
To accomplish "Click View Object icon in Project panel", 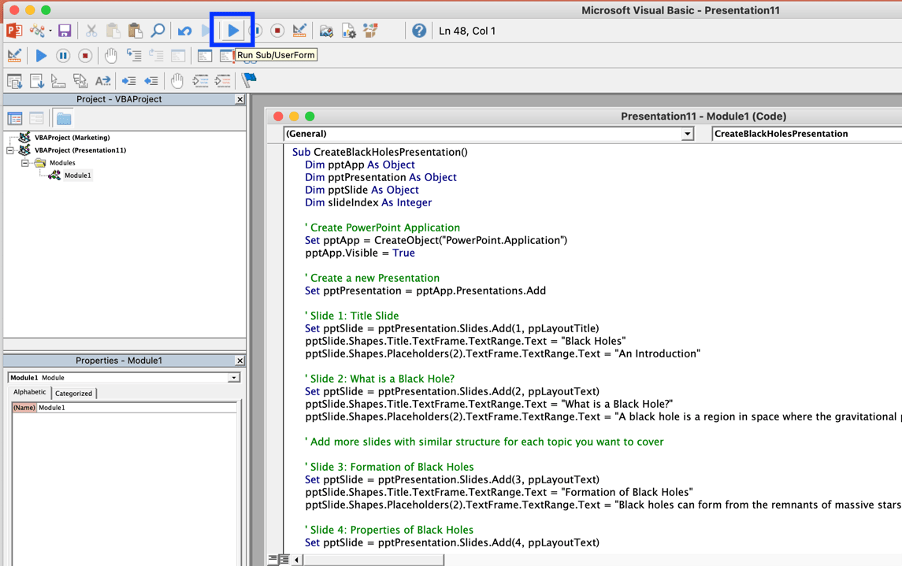I will pyautogui.click(x=36, y=118).
